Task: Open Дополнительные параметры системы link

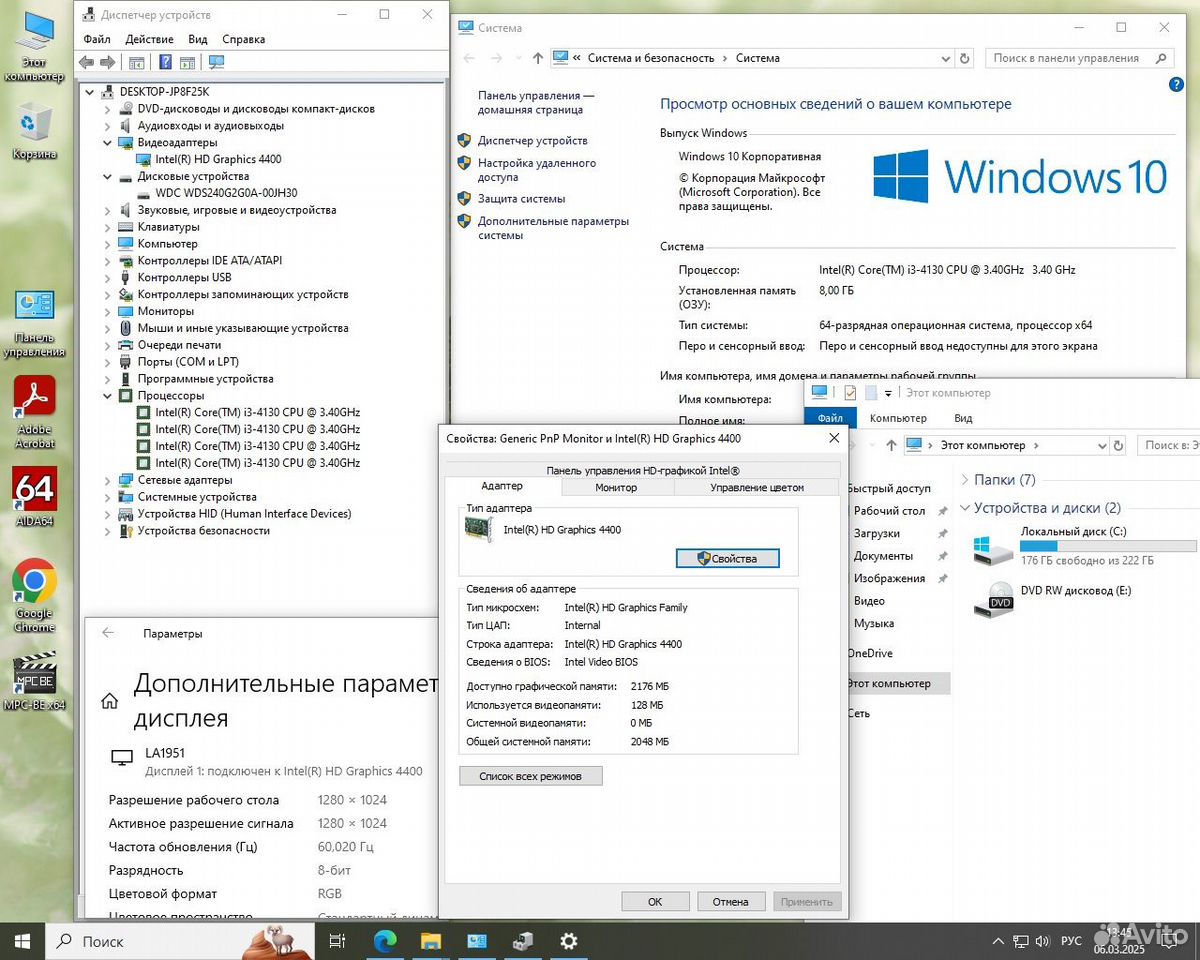Action: (x=553, y=228)
